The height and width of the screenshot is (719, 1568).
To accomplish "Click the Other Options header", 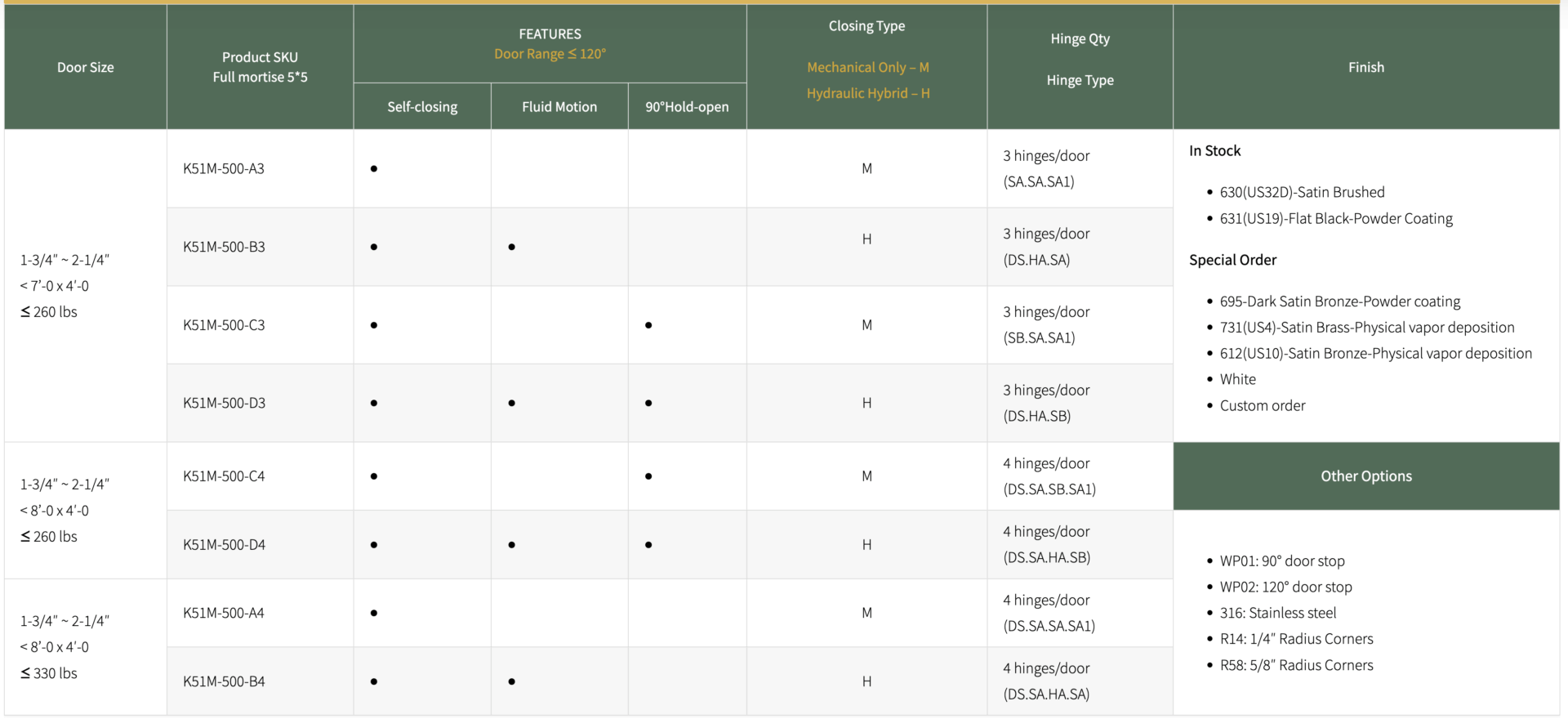I will [1366, 476].
